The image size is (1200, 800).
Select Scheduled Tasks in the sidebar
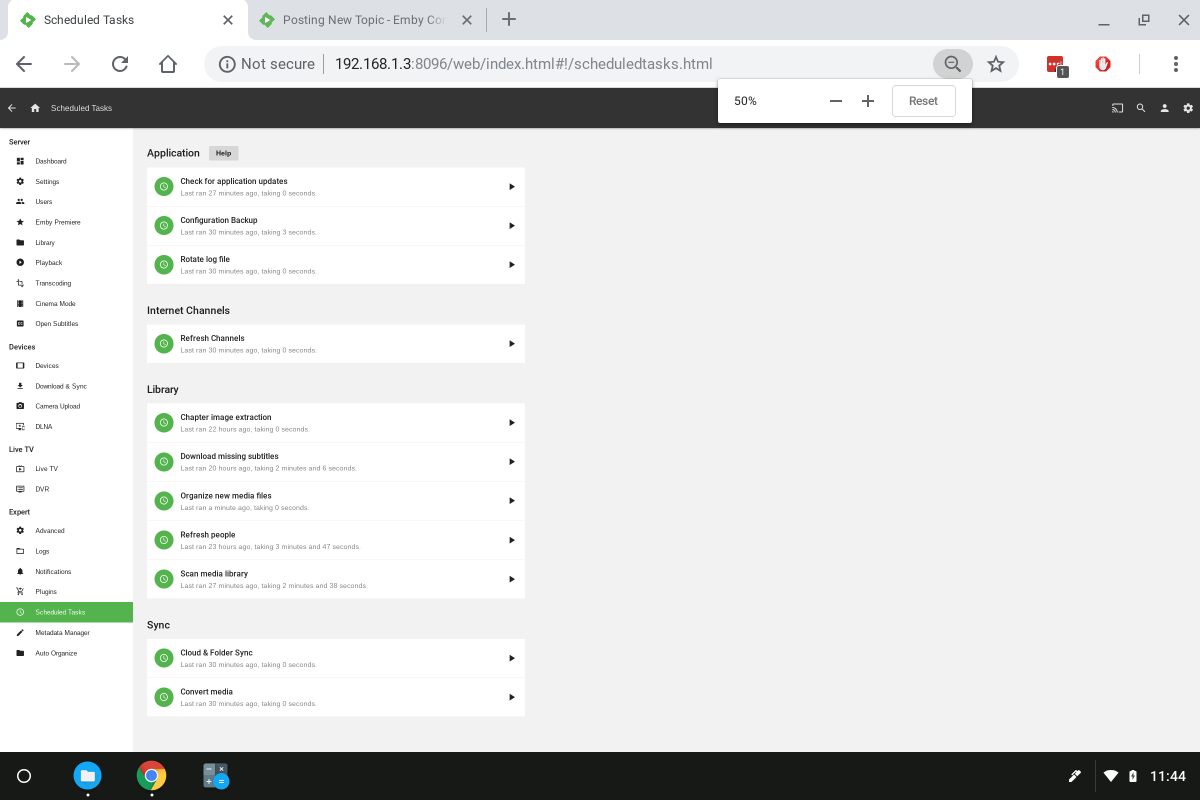coord(66,612)
